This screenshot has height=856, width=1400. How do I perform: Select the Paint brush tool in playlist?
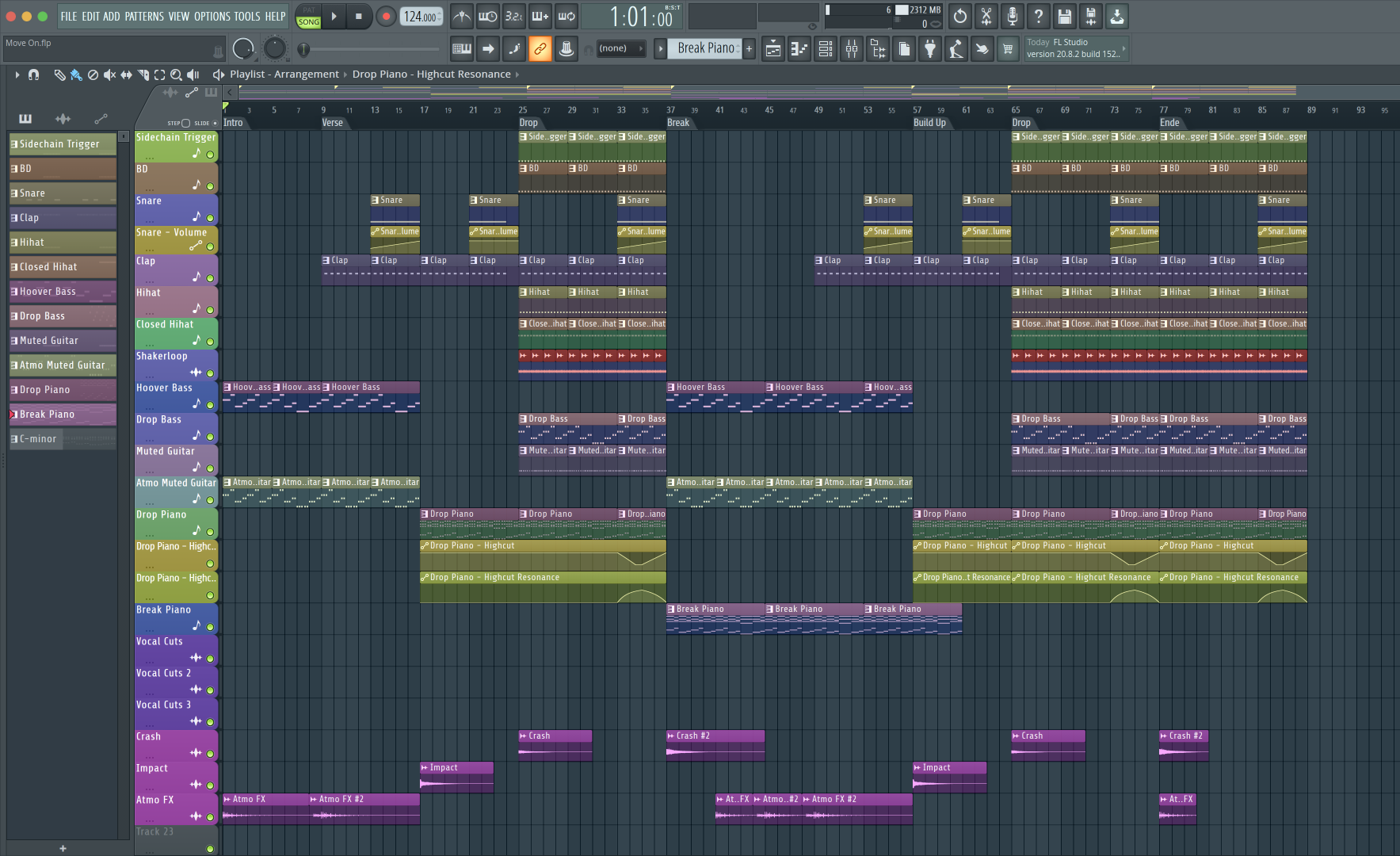pos(76,75)
